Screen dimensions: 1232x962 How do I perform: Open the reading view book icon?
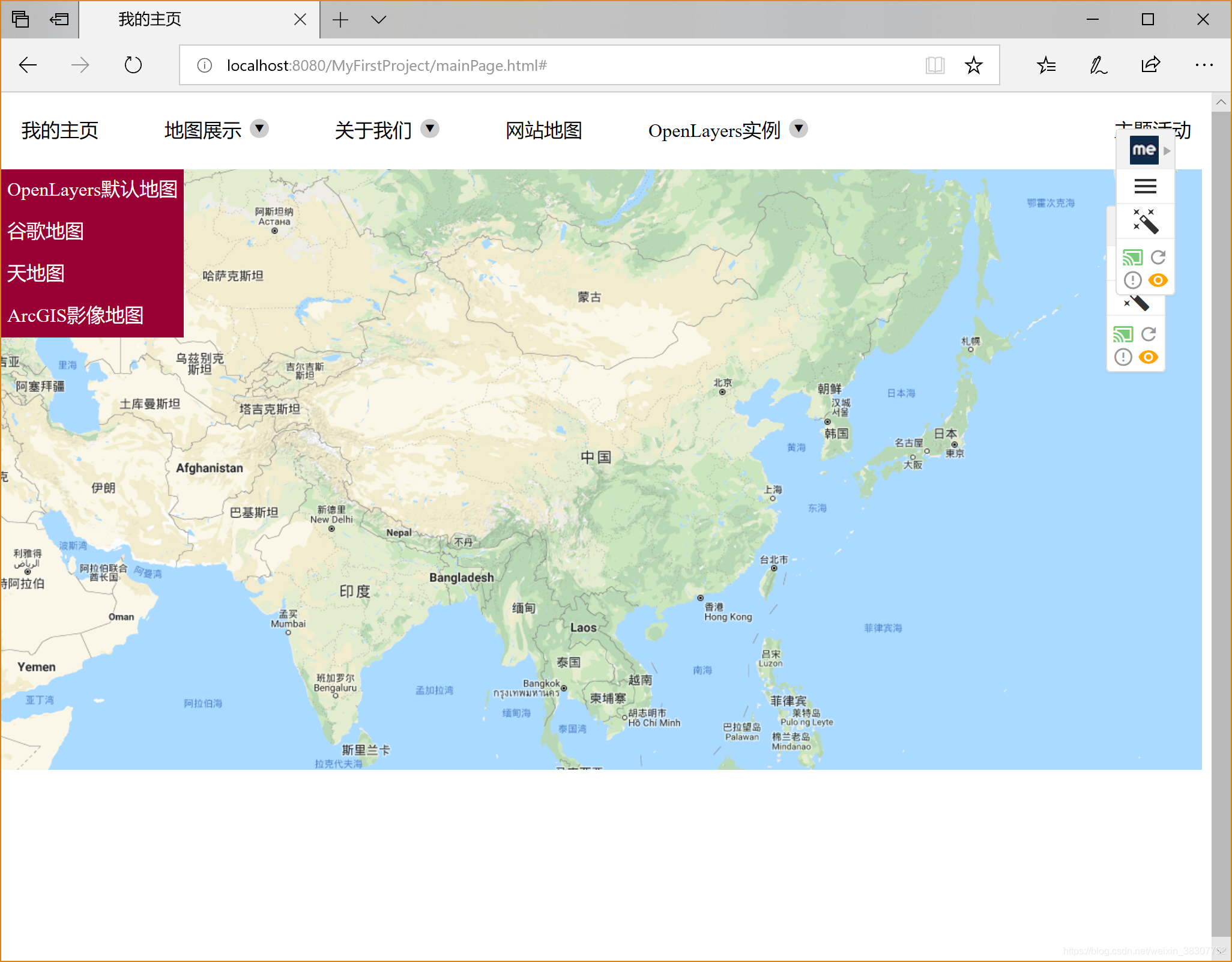[935, 65]
